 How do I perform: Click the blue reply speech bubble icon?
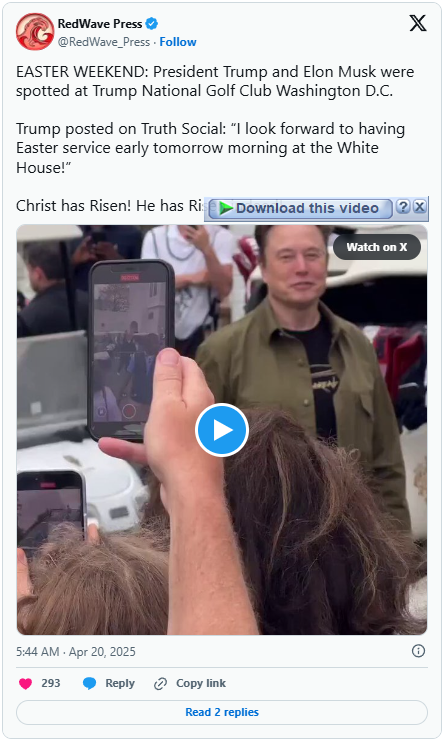pyautogui.click(x=89, y=683)
